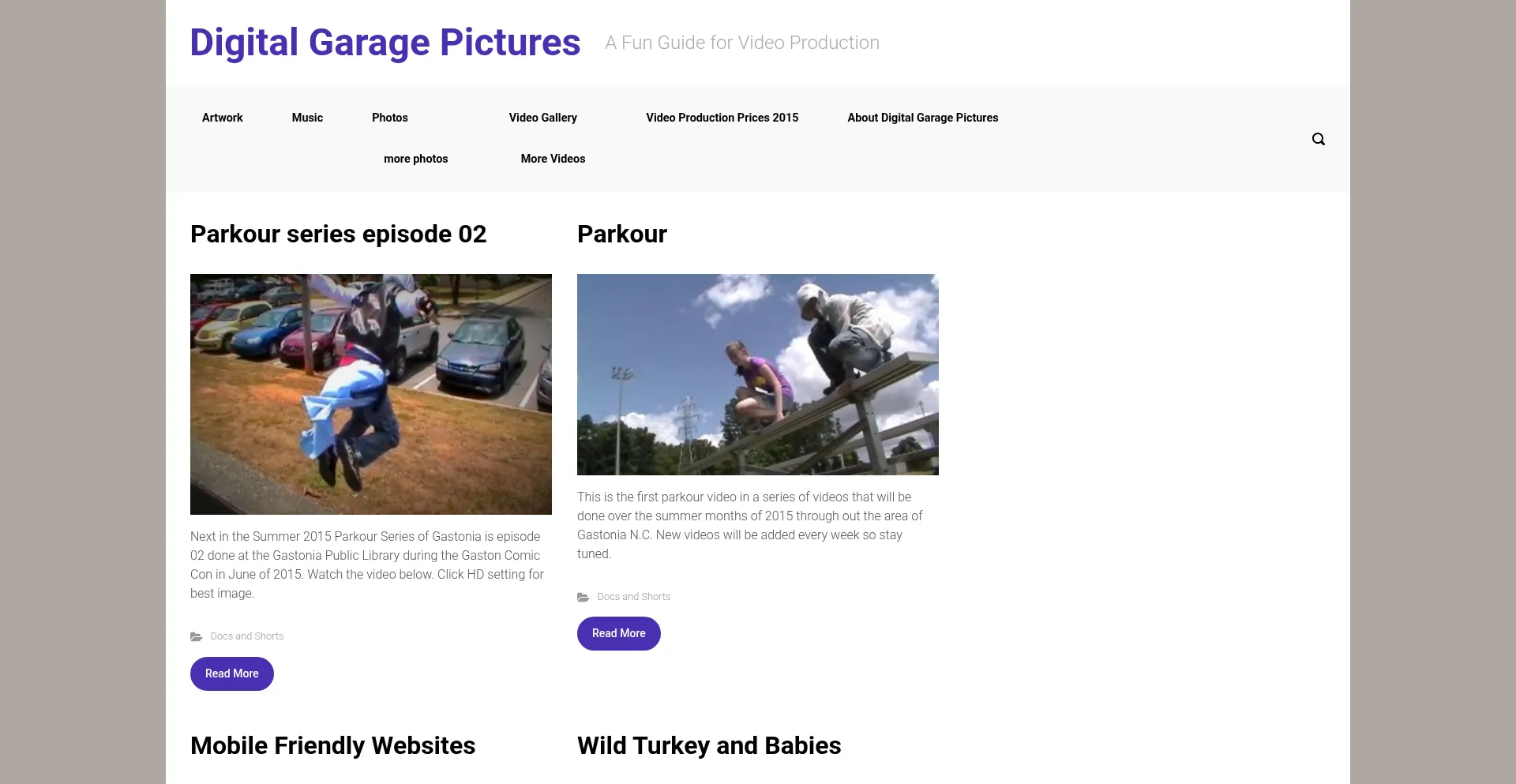Open Wild Turkey and Babies post title
Image resolution: width=1516 pixels, height=784 pixels.
pyautogui.click(x=708, y=745)
